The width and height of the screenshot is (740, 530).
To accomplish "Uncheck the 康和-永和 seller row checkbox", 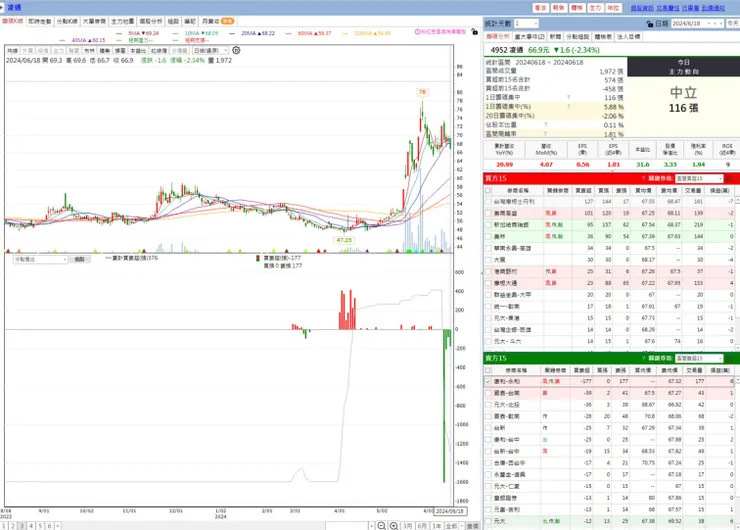I will tap(488, 381).
